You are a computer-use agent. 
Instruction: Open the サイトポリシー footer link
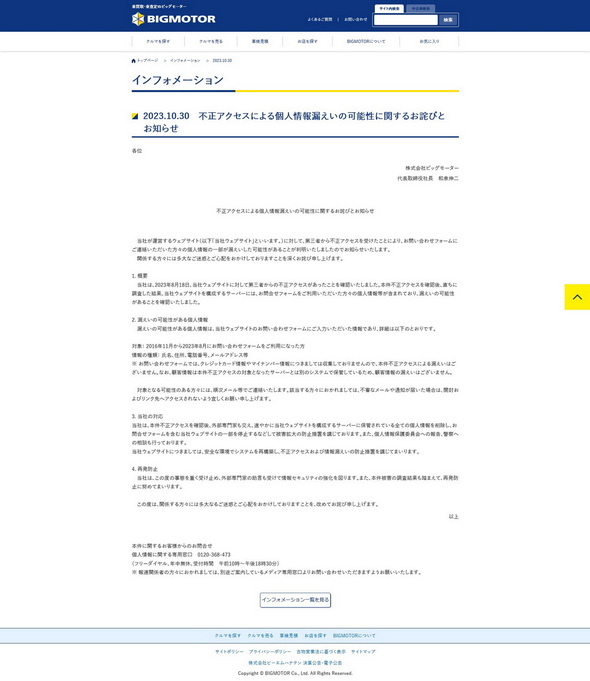229,652
